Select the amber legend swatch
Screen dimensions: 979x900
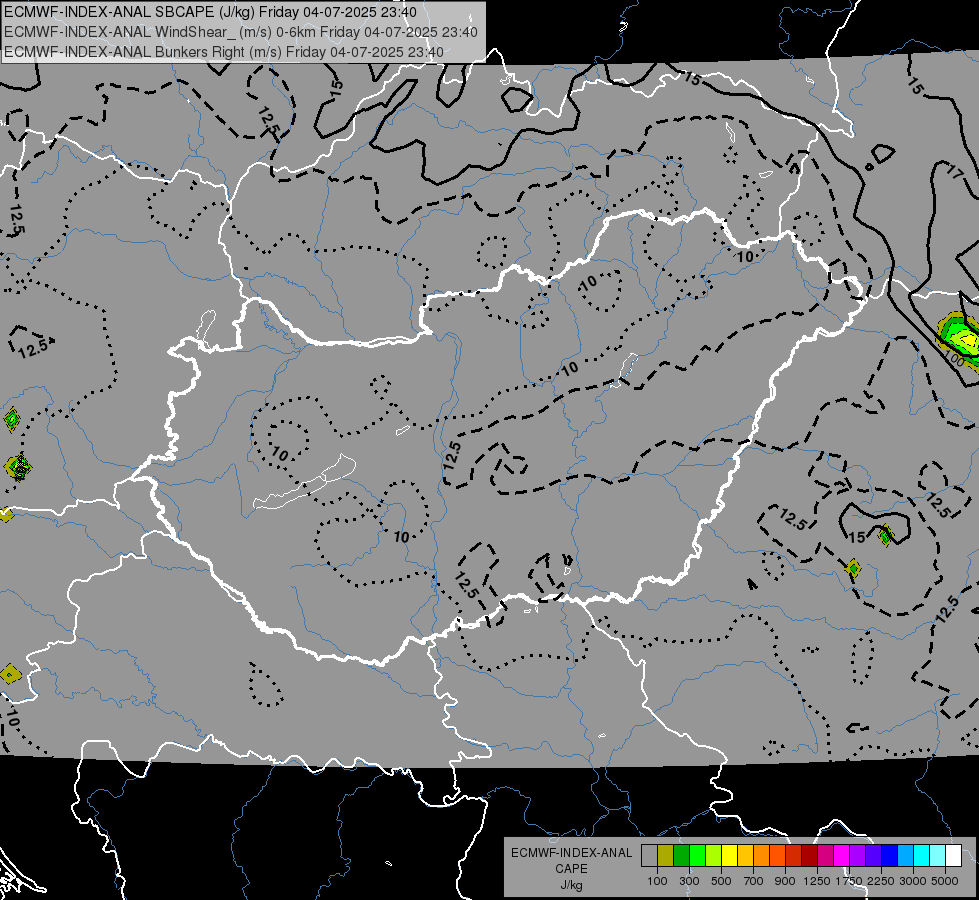pos(746,856)
